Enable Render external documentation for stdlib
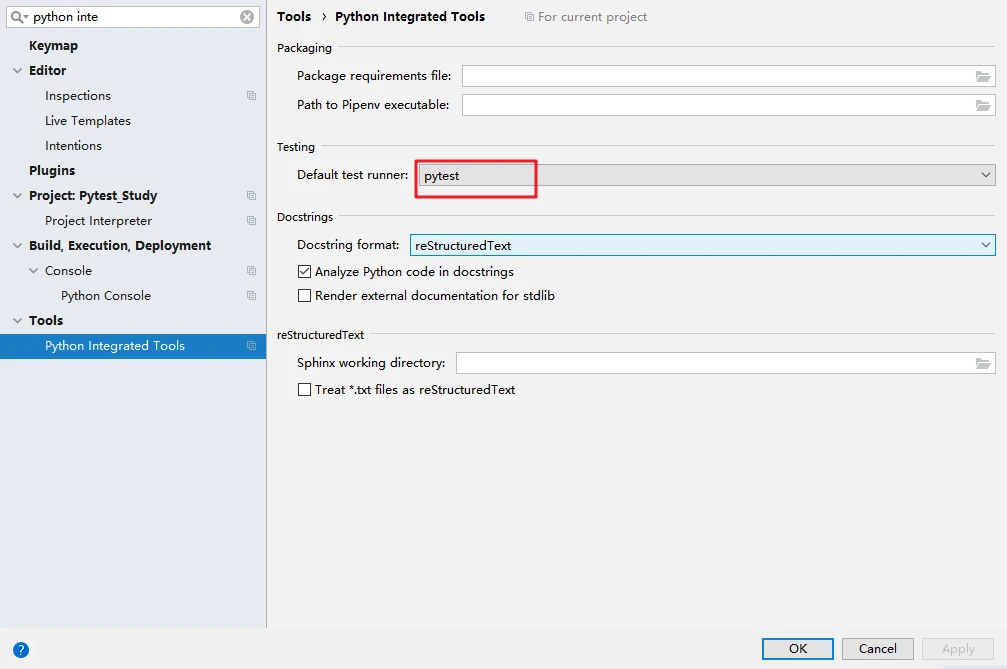This screenshot has width=1007, height=669. pos(305,296)
